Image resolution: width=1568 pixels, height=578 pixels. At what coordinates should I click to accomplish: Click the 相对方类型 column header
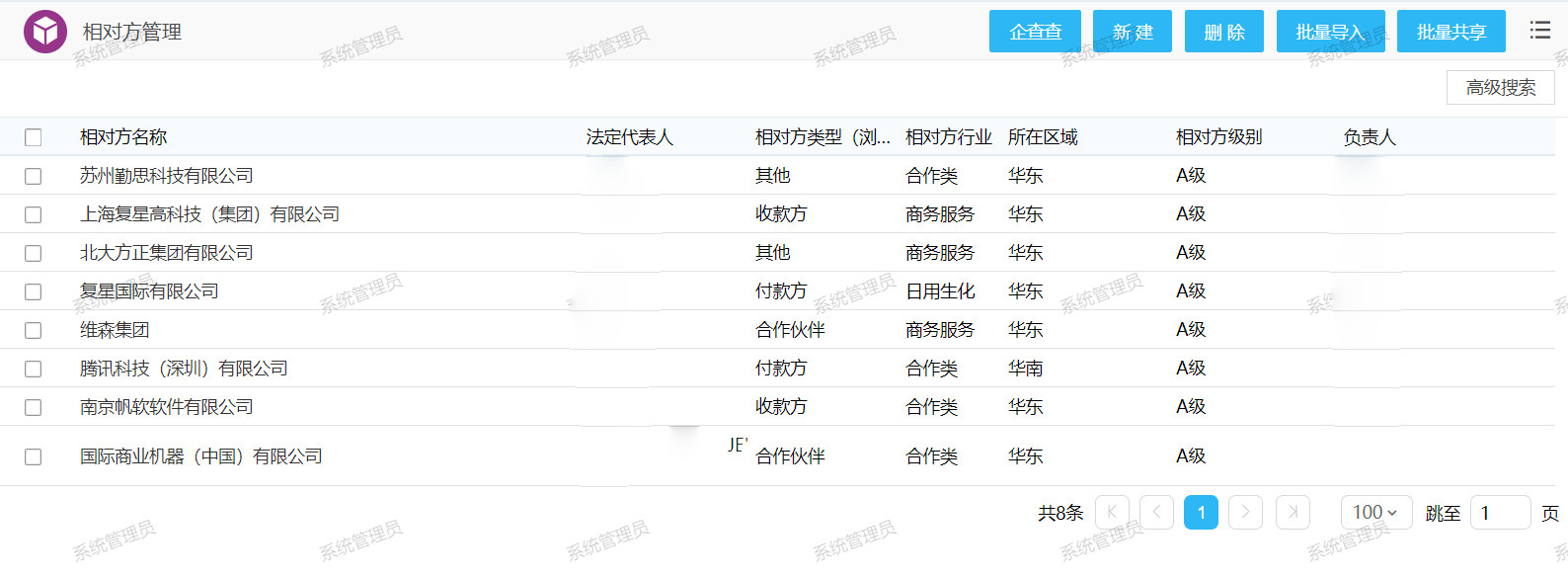point(823,137)
